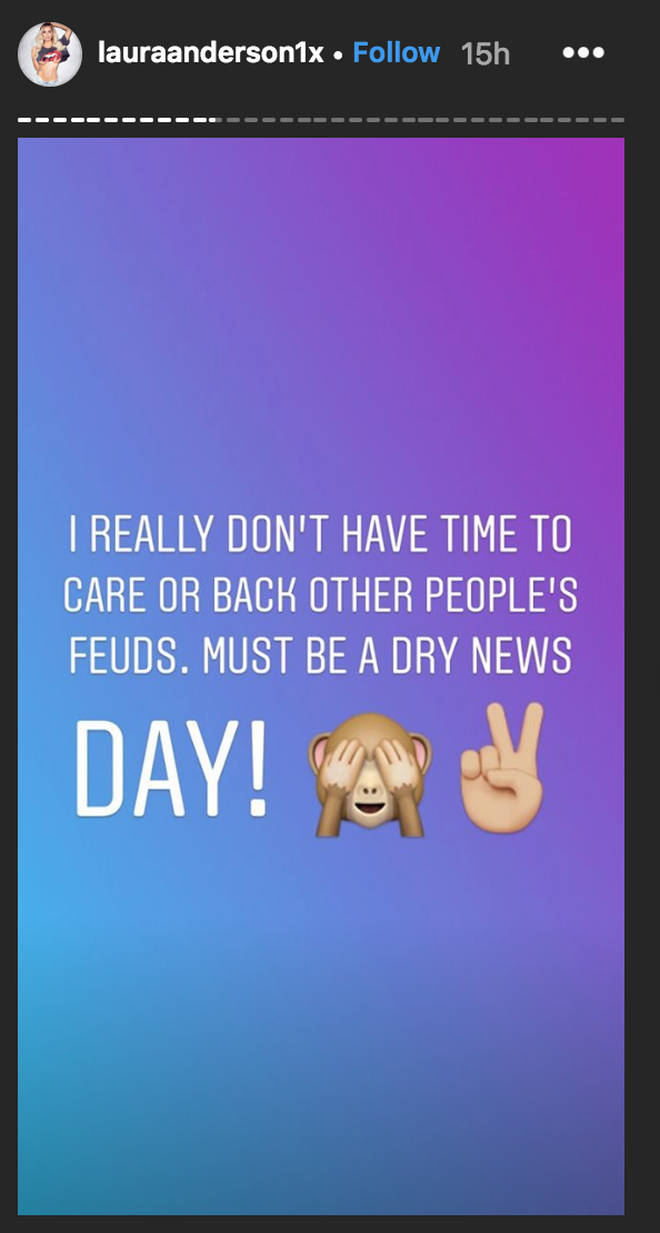Screen dimensions: 660x1233
Task: Jump to last grey story progress segment
Action: 617,119
